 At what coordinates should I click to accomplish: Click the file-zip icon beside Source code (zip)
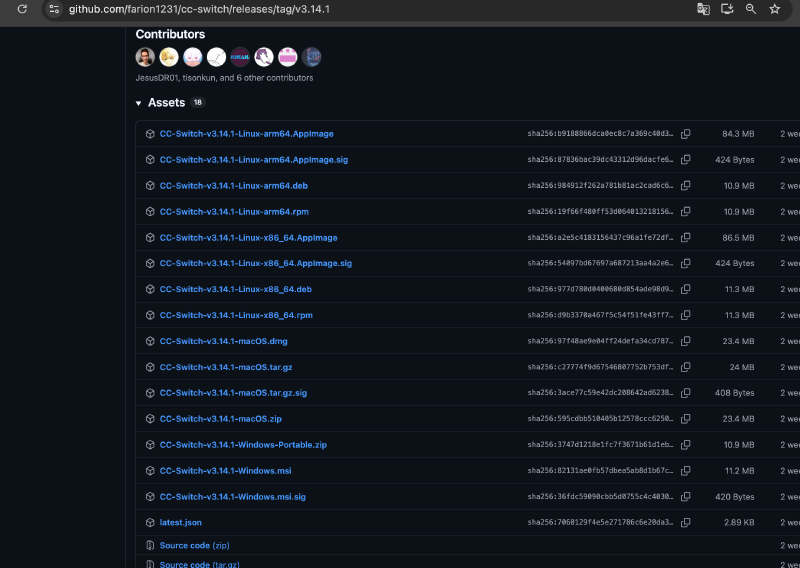coord(150,546)
